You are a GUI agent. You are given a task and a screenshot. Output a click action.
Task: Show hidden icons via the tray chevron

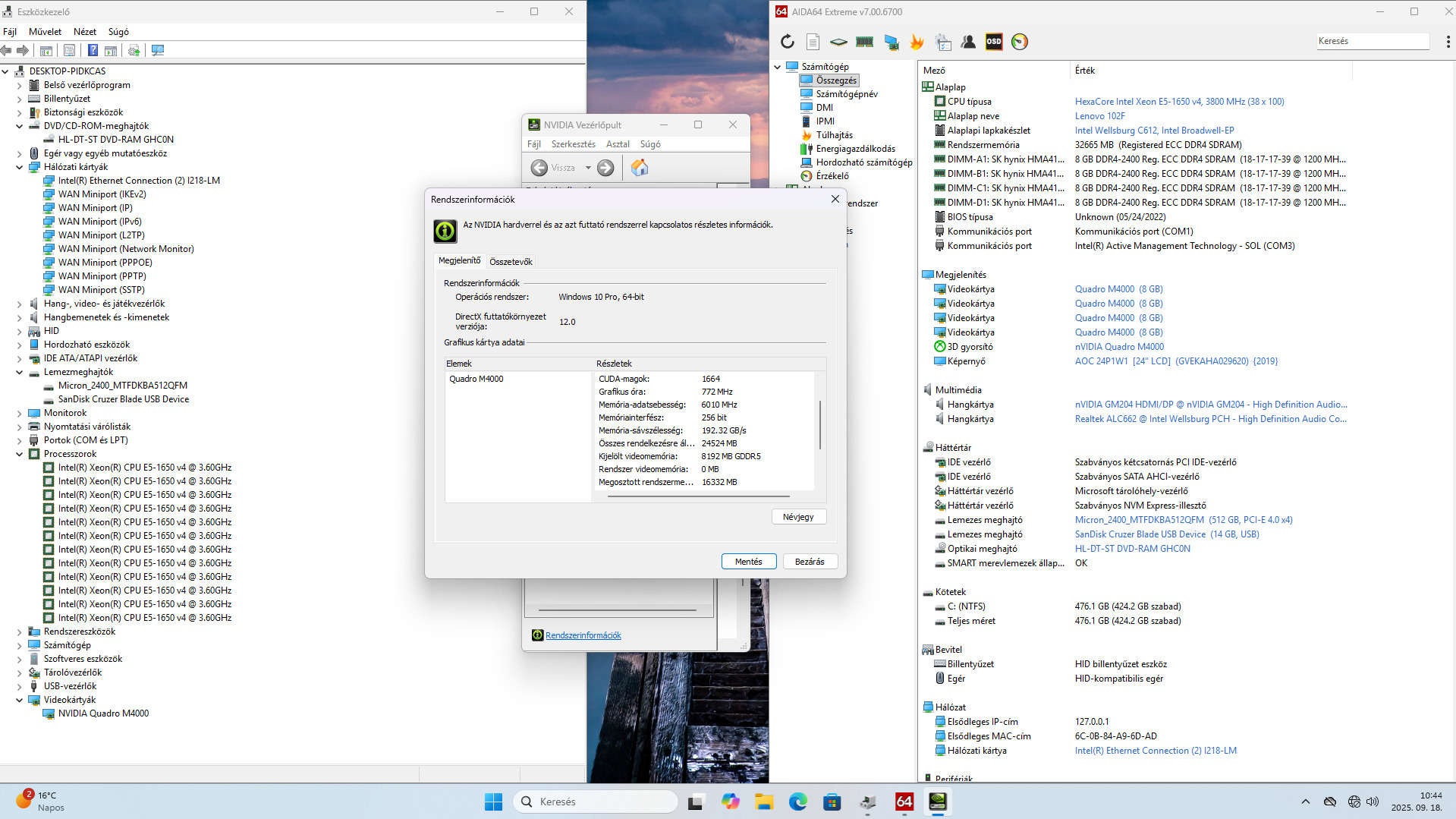[1305, 802]
